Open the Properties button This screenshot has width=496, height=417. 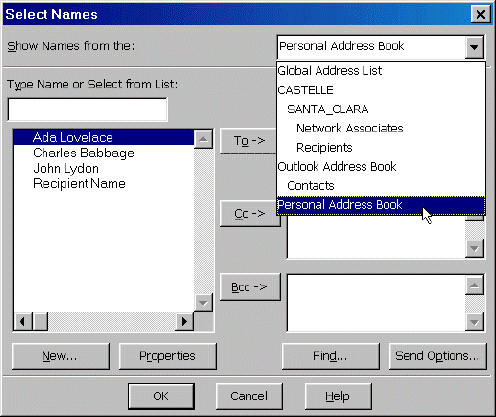[x=168, y=356]
